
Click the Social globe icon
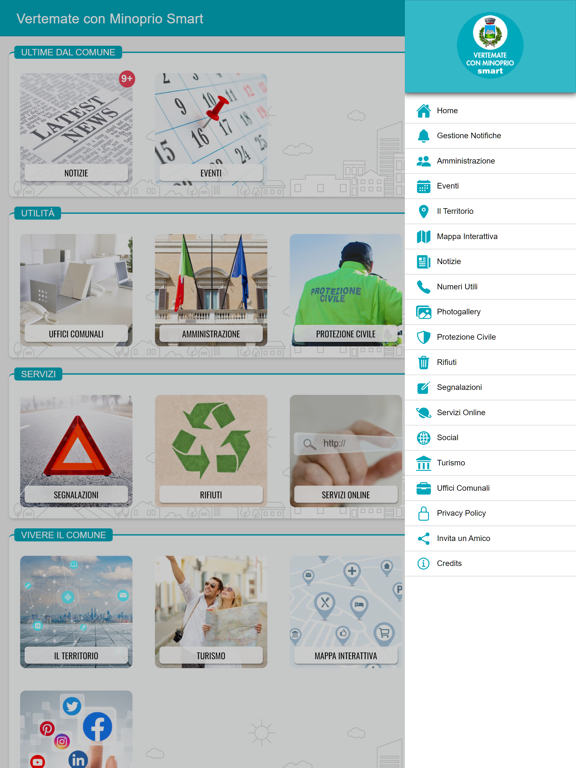click(x=423, y=438)
